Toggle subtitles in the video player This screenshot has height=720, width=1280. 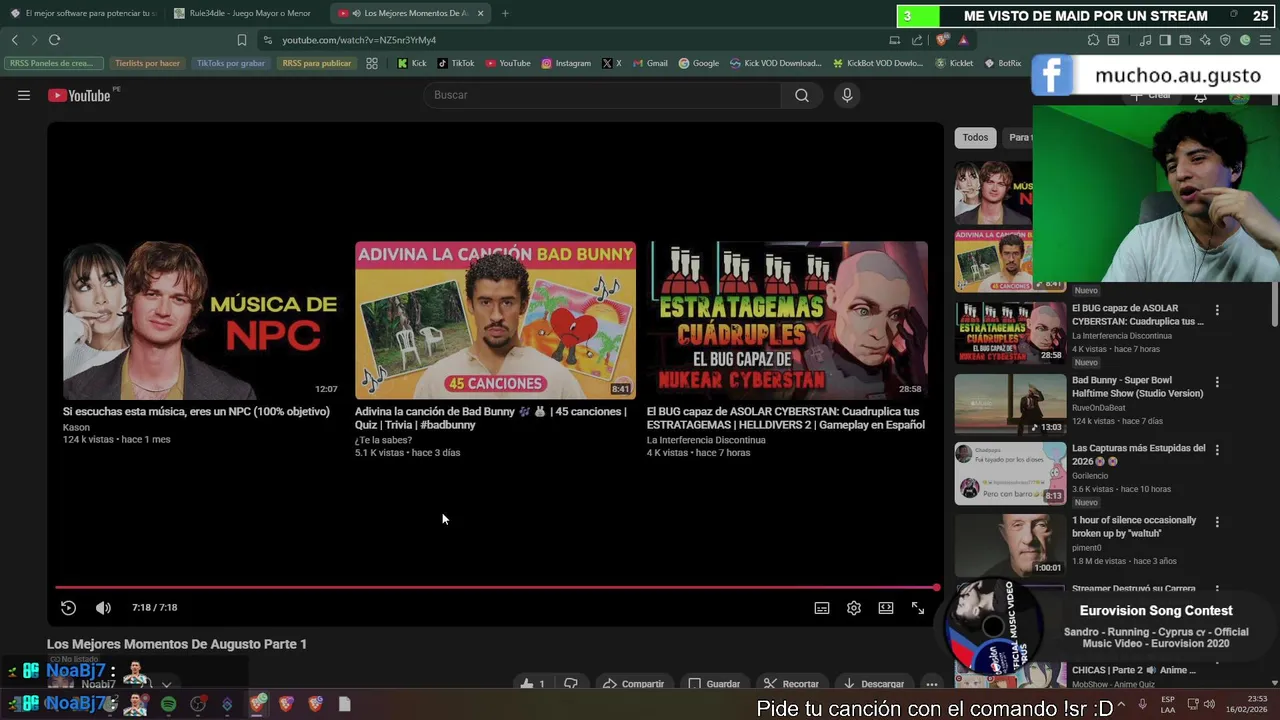click(822, 608)
